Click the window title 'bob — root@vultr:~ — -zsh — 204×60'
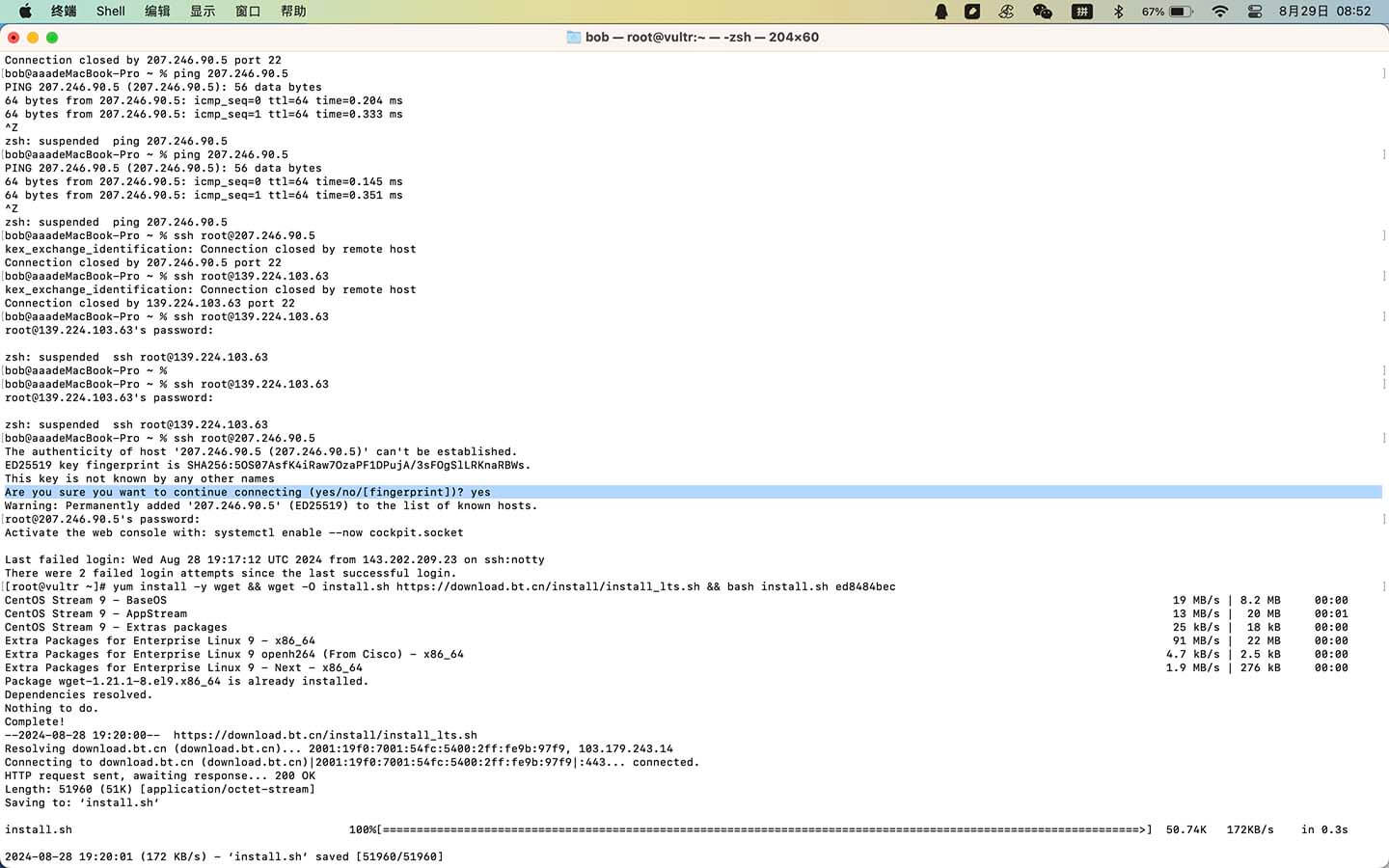Image resolution: width=1389 pixels, height=868 pixels. (x=702, y=38)
